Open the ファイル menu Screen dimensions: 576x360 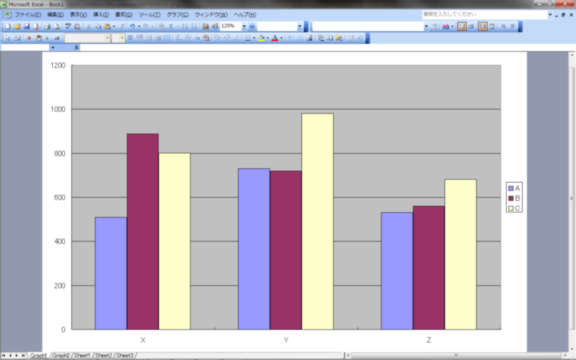28,15
